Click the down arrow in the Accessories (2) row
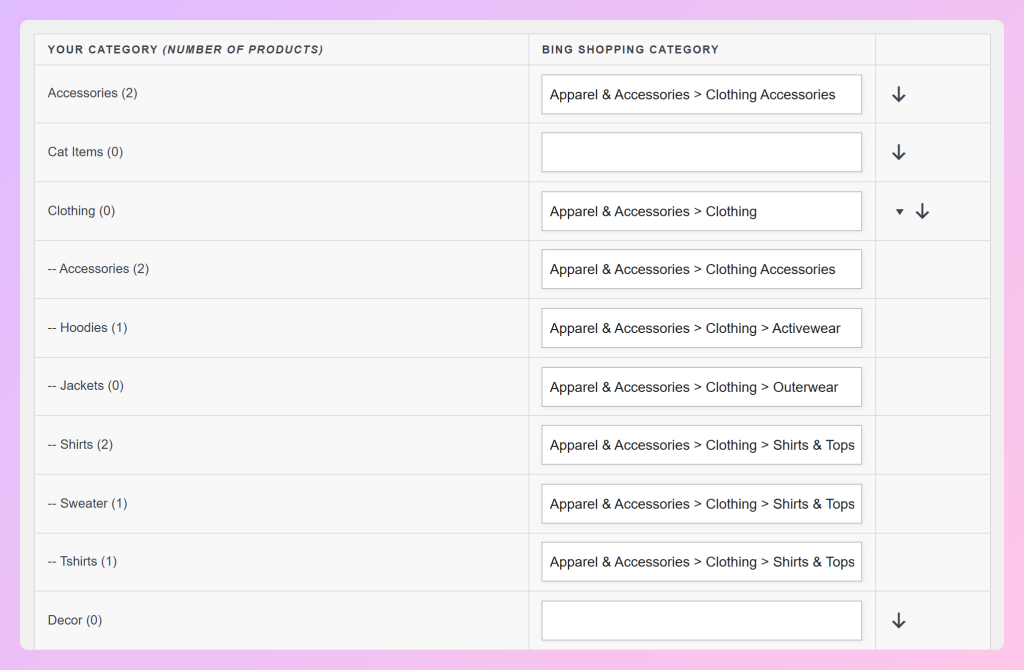Screen dimensions: 1024x670 point(899,94)
